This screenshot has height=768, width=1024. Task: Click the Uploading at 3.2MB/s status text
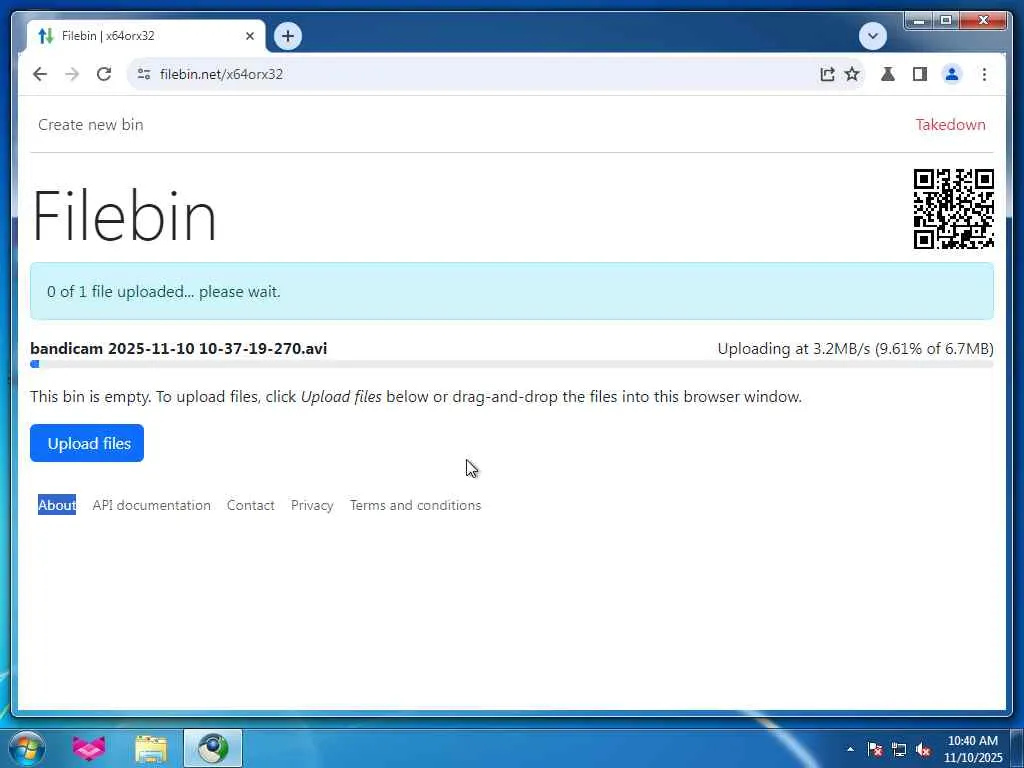(856, 348)
